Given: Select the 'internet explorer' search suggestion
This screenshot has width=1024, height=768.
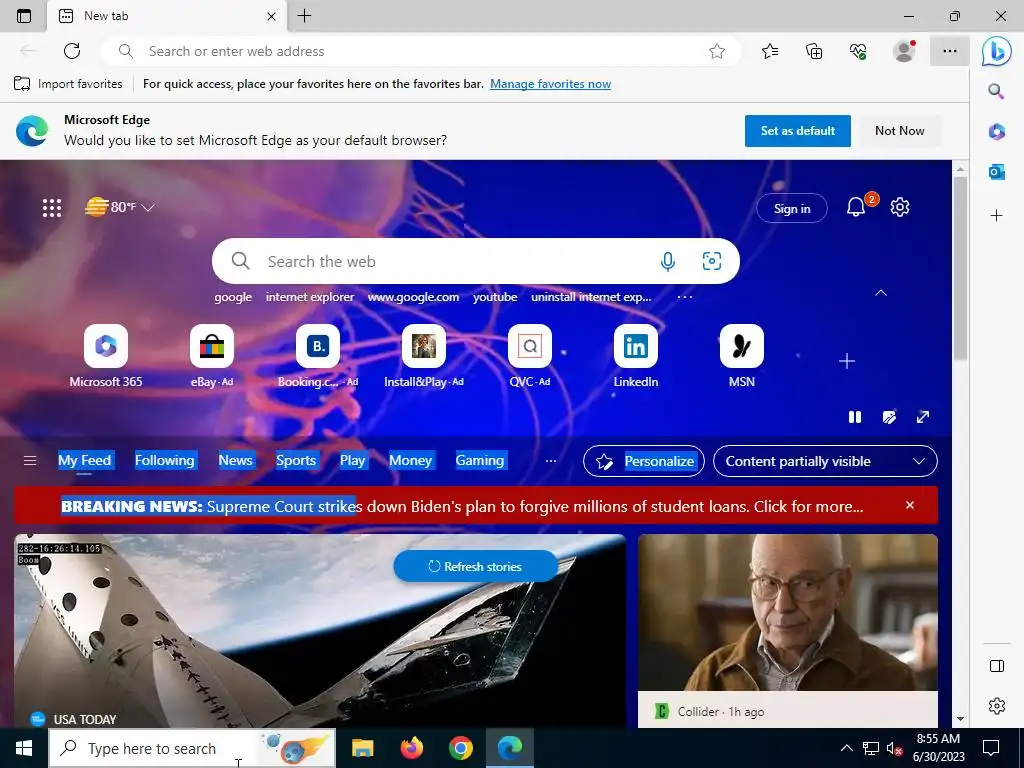Looking at the screenshot, I should pyautogui.click(x=310, y=296).
